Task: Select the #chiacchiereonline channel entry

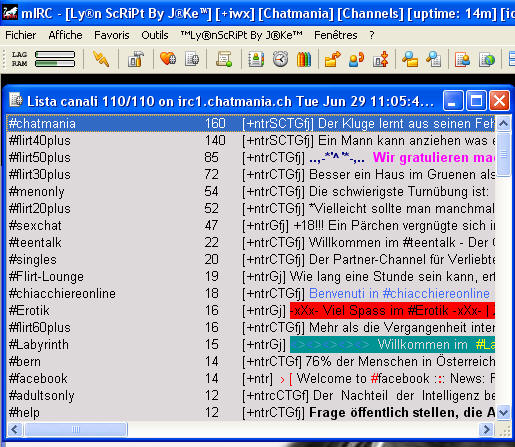Action: (62, 294)
